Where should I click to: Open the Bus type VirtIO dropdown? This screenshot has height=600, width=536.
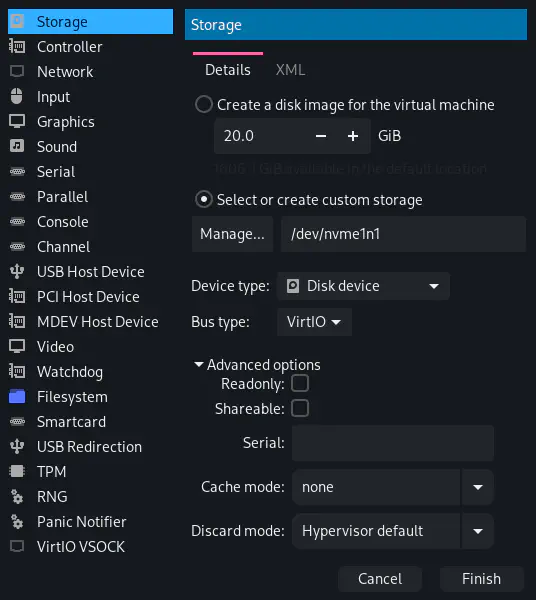314,322
